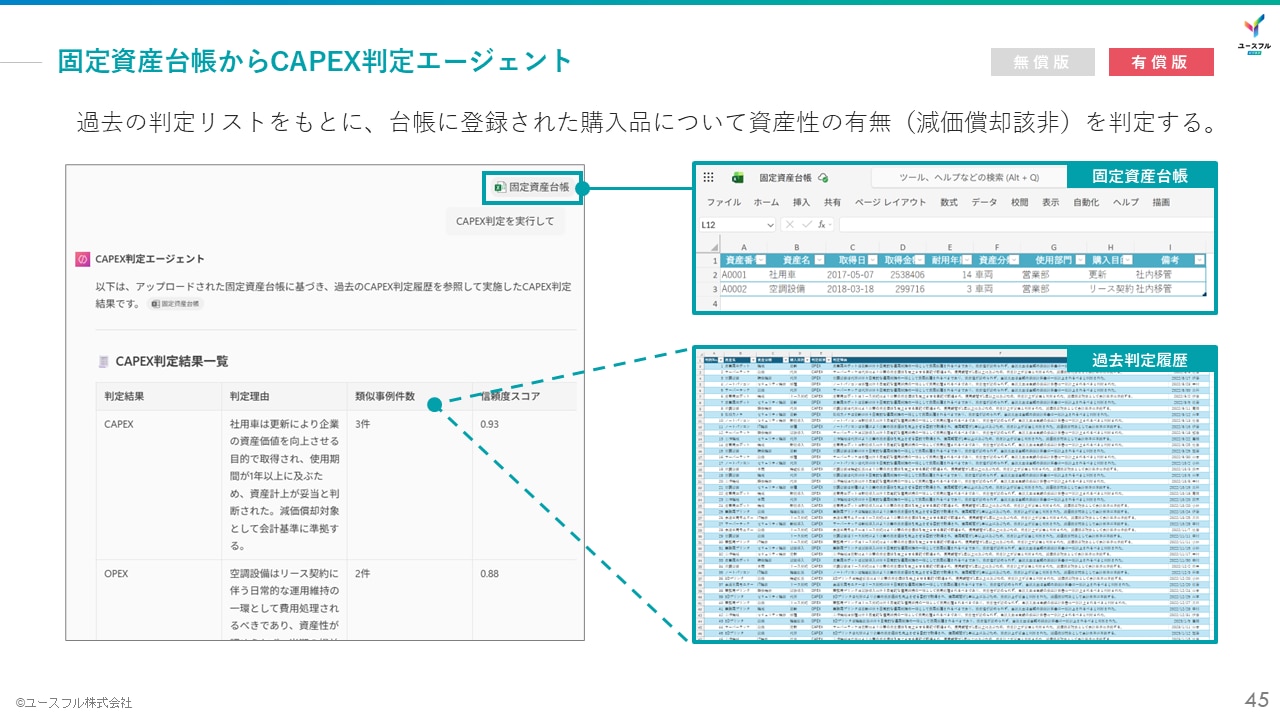Screen dimensions: 1280x720
Task: Switch to the データ ribbon tab
Action: point(984,201)
